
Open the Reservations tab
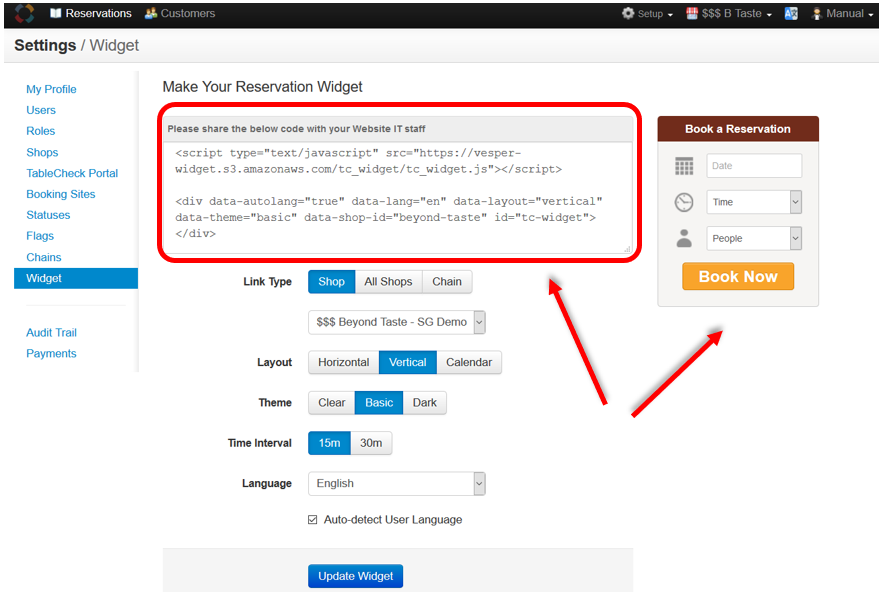(91, 13)
